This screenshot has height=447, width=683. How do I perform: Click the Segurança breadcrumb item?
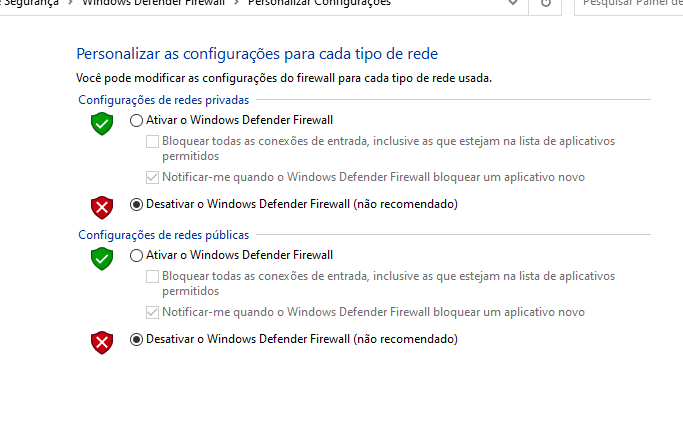29,3
